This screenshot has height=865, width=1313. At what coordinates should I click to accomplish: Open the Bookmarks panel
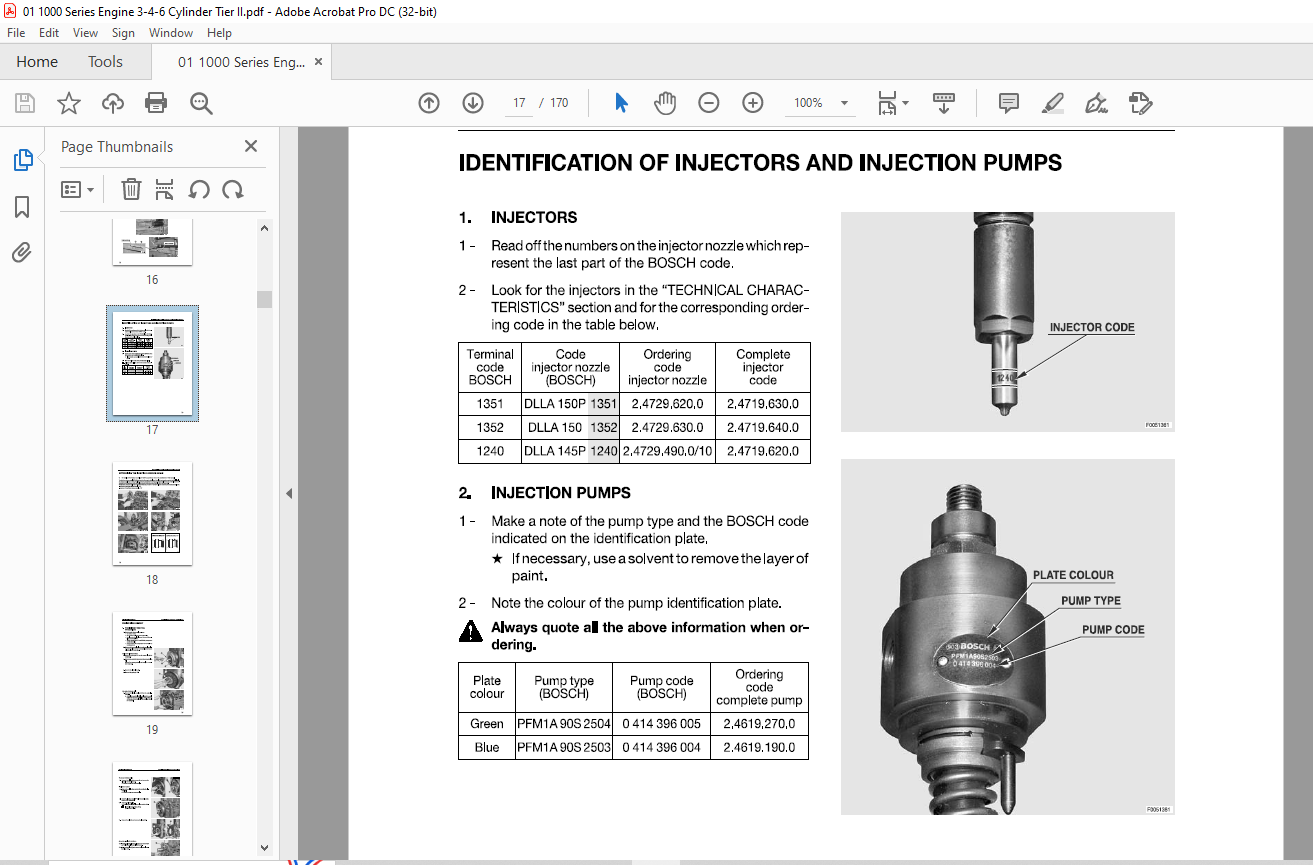pyautogui.click(x=22, y=207)
